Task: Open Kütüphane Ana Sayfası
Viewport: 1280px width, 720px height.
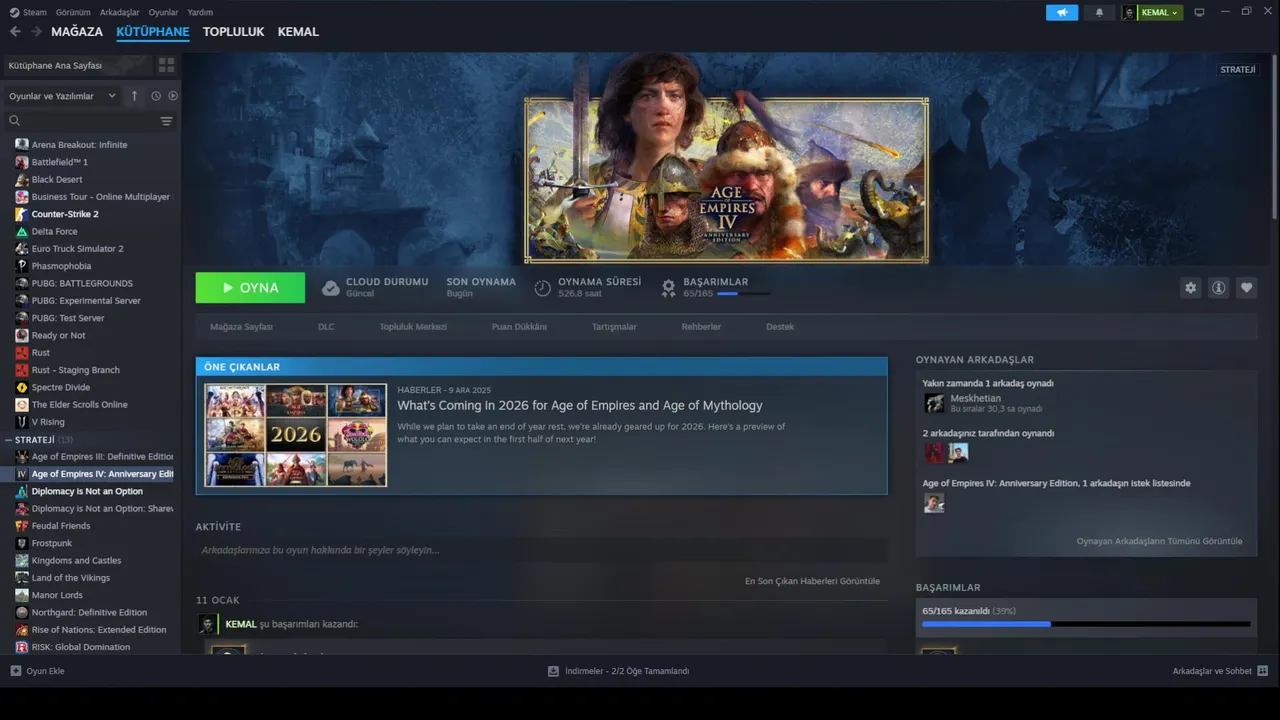Action: [x=77, y=65]
